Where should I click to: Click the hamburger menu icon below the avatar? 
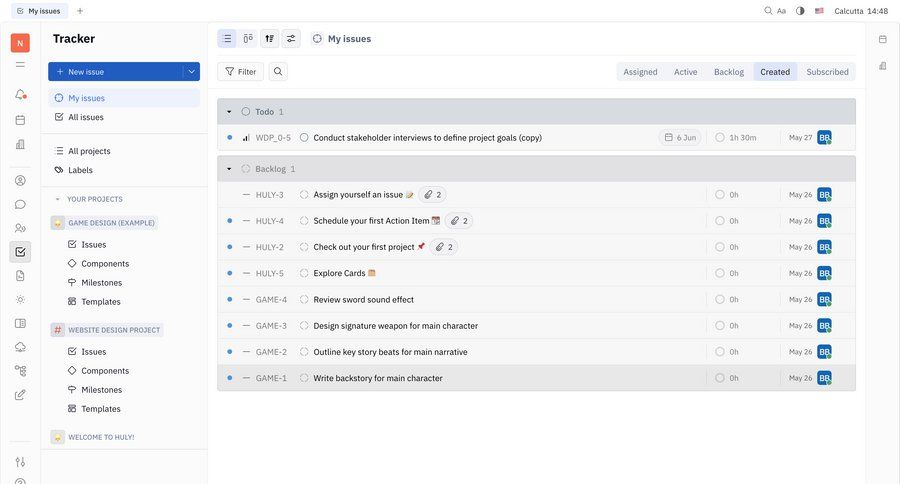point(20,64)
